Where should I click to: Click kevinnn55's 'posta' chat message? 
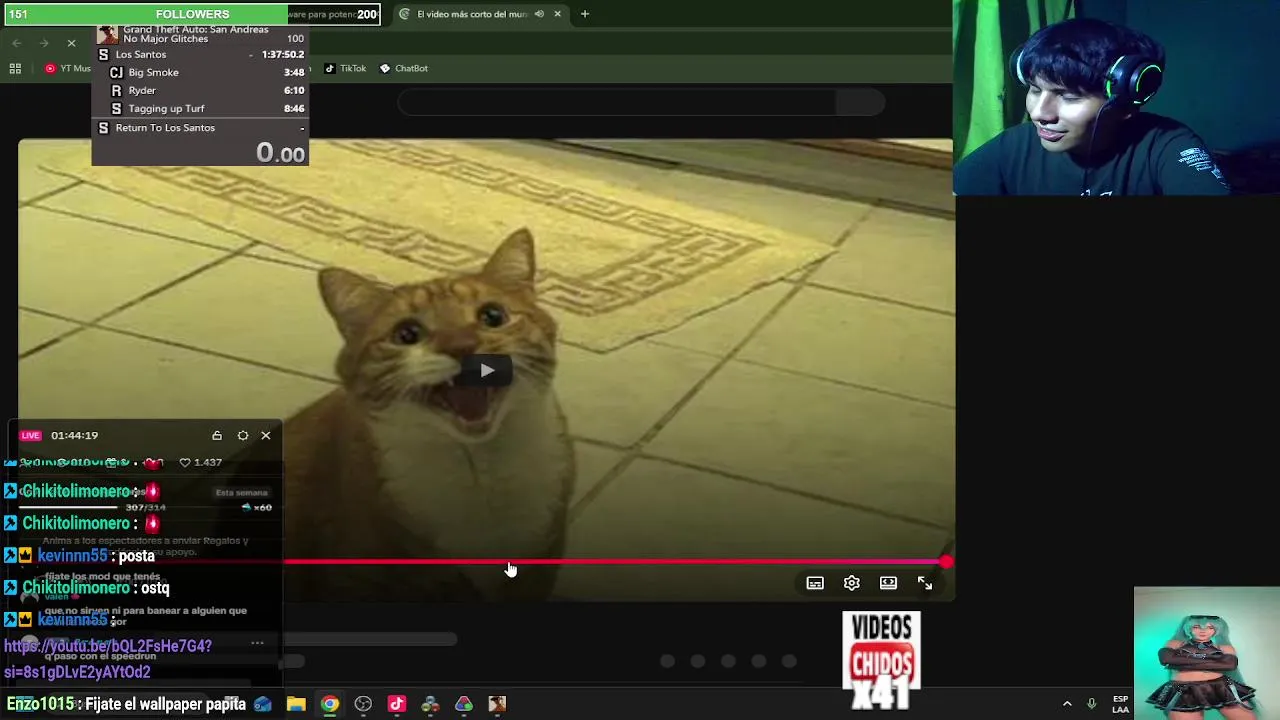point(79,556)
